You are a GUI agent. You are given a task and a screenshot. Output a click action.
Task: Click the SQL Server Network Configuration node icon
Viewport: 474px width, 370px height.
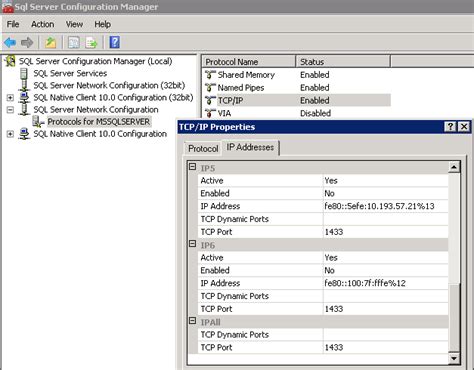[x=24, y=109]
